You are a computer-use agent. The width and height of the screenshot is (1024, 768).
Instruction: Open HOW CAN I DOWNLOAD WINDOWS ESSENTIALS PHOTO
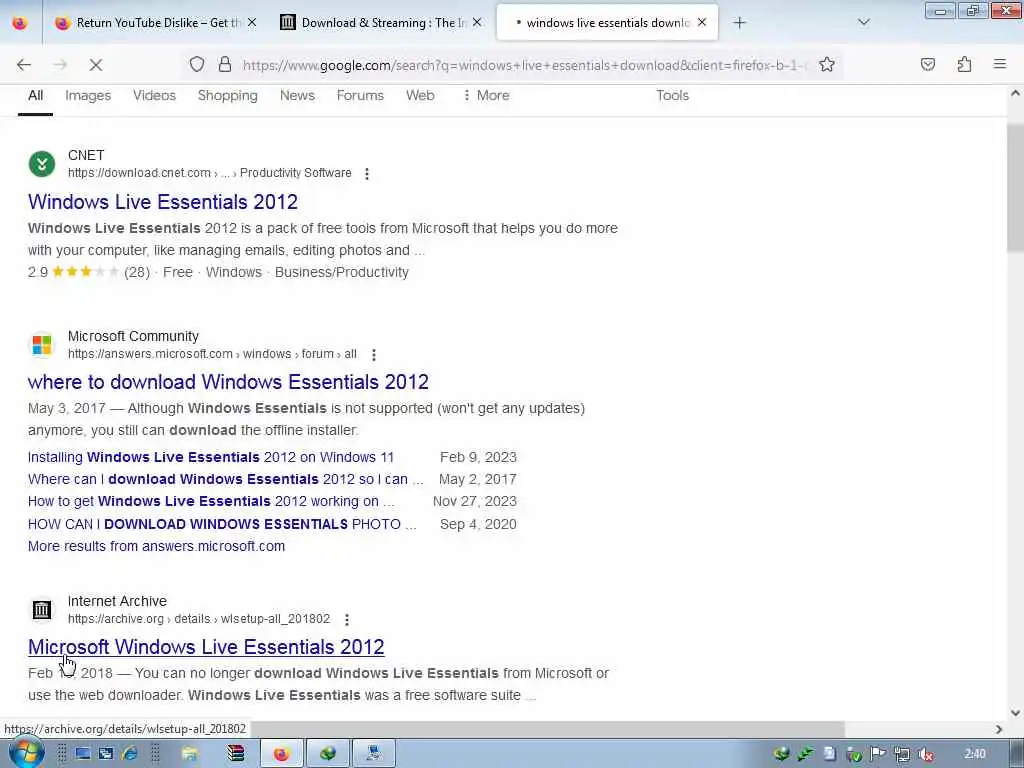point(221,524)
